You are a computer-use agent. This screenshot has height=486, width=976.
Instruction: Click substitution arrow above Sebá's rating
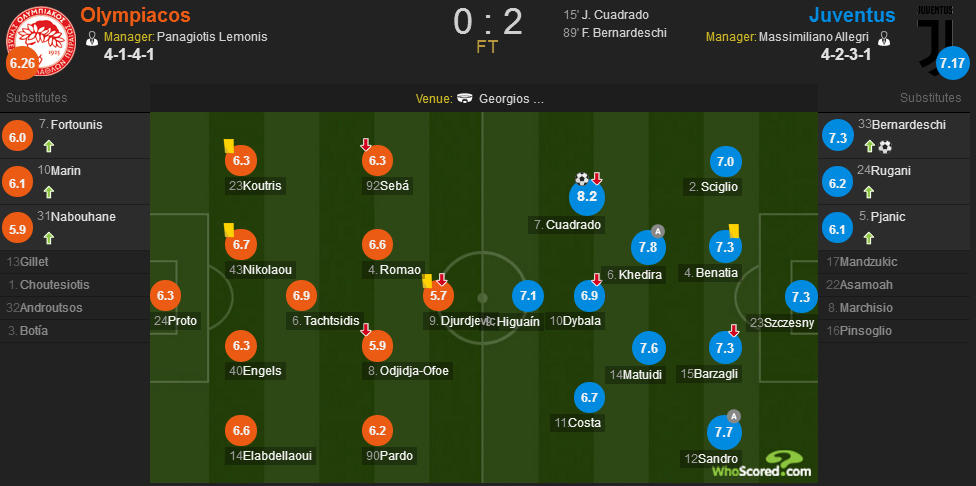365,144
